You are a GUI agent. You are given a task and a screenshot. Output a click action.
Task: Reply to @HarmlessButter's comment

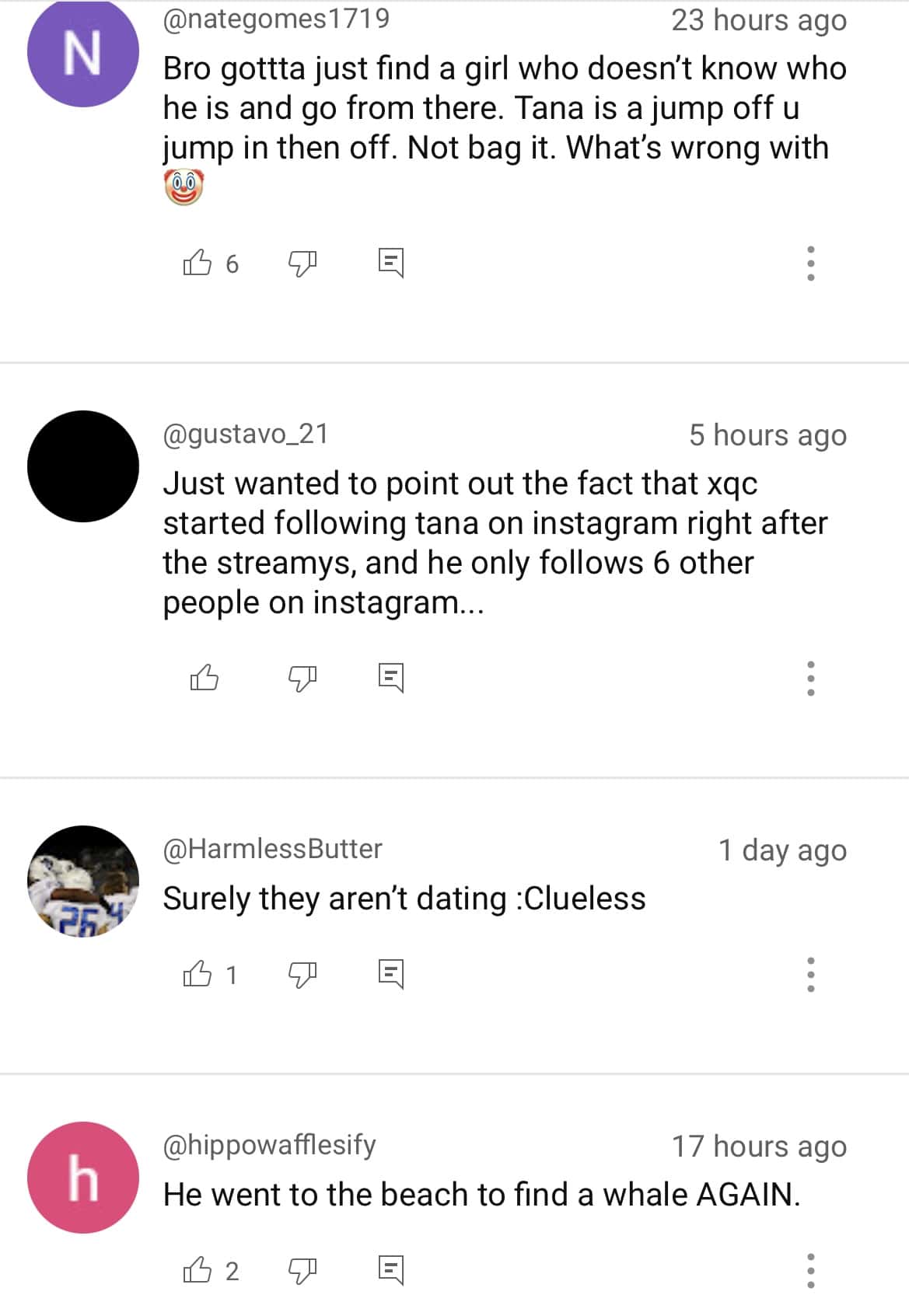(x=390, y=974)
